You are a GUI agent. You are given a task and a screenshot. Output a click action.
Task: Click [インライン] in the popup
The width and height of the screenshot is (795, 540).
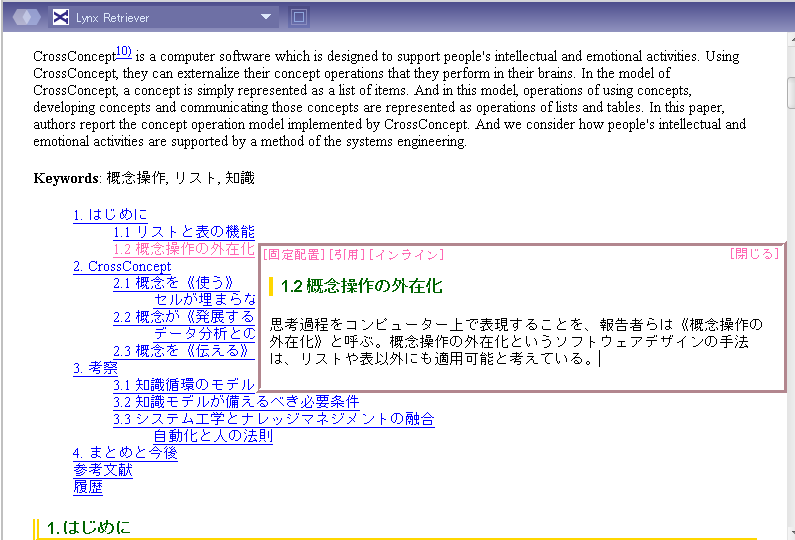pyautogui.click(x=407, y=255)
